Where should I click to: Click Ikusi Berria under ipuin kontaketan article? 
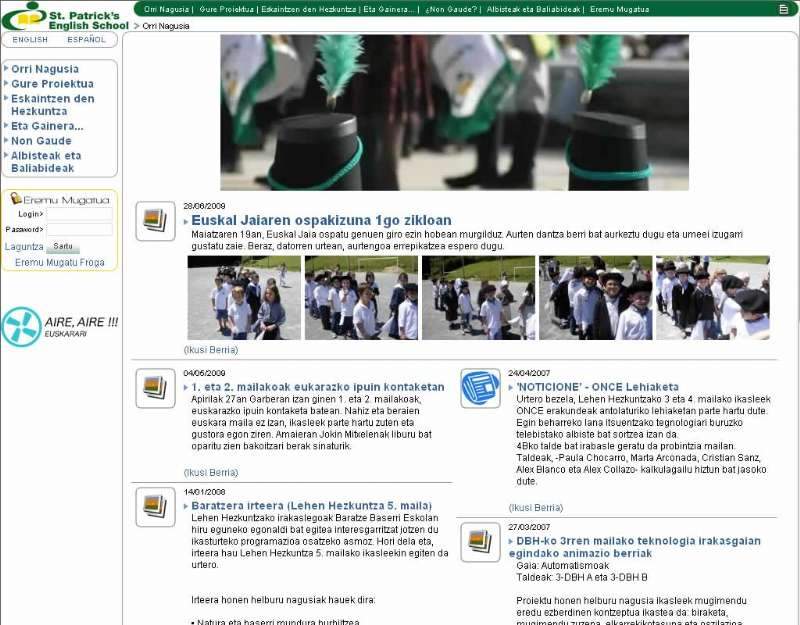(x=211, y=473)
